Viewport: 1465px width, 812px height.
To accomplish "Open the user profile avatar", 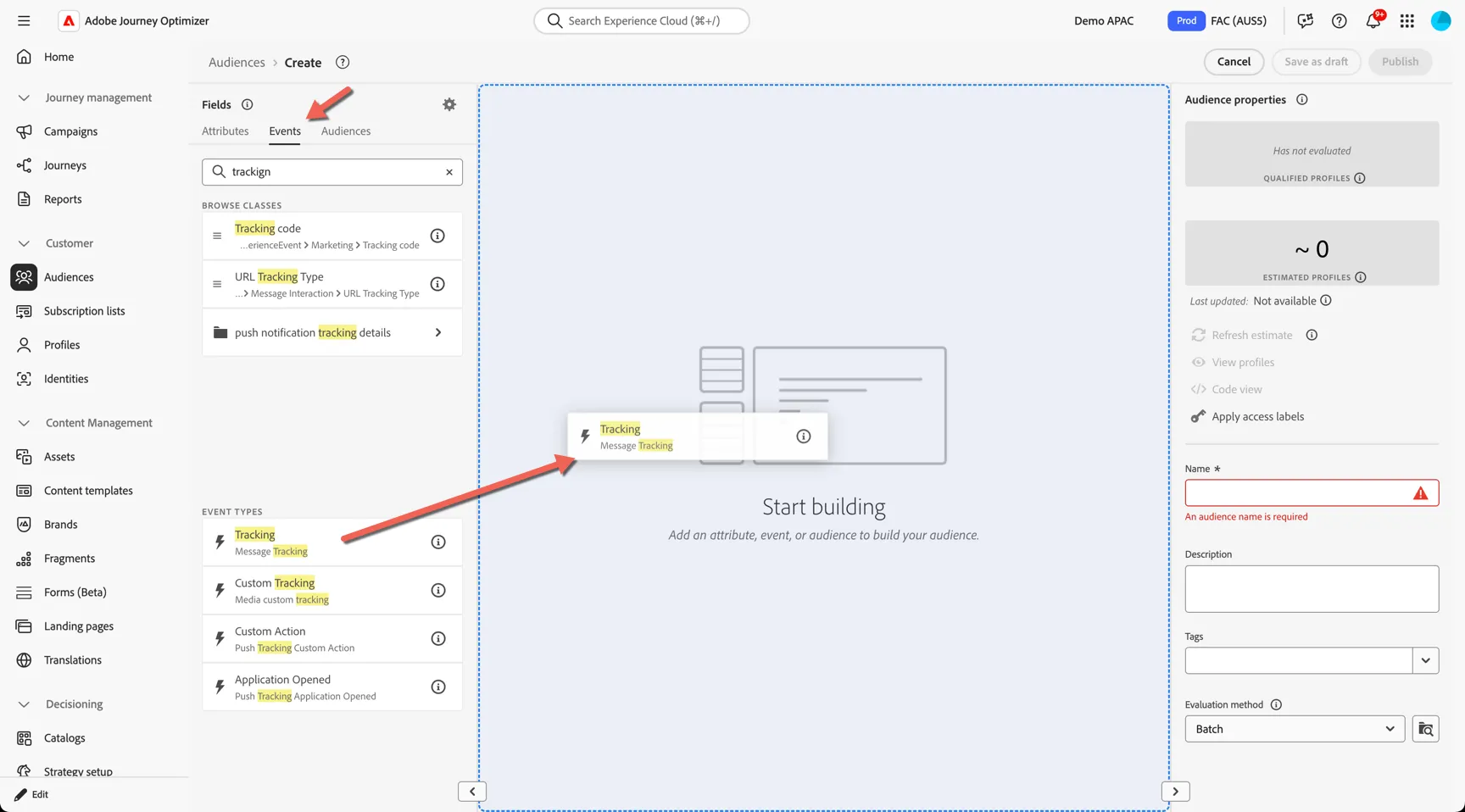I will (1441, 20).
